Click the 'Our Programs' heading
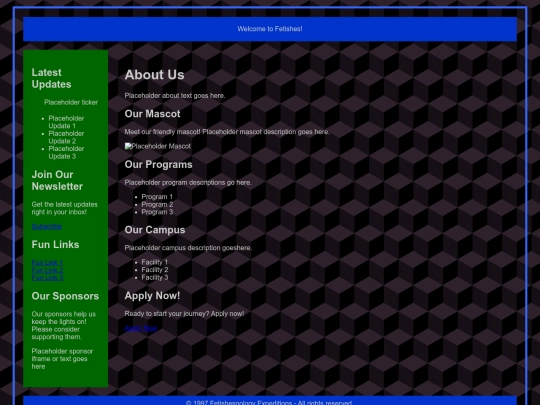Viewport: 540px width, 405px height. [x=158, y=164]
